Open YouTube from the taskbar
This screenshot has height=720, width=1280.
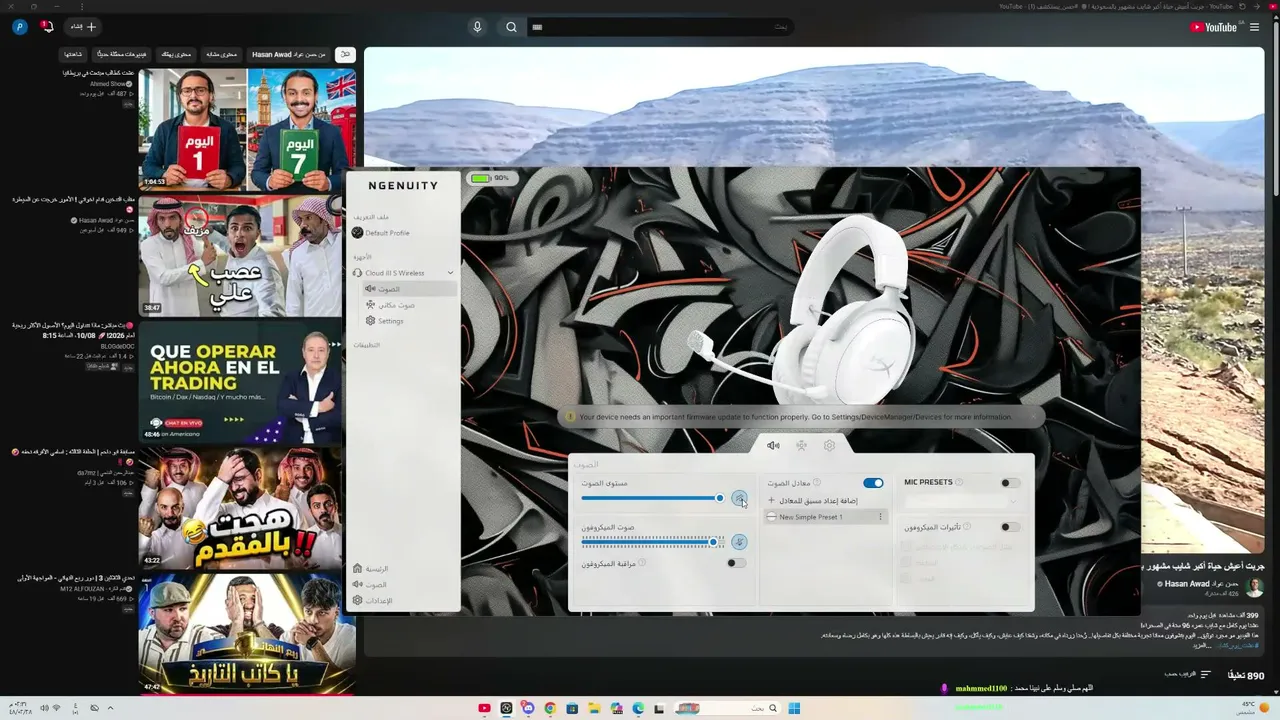485,708
